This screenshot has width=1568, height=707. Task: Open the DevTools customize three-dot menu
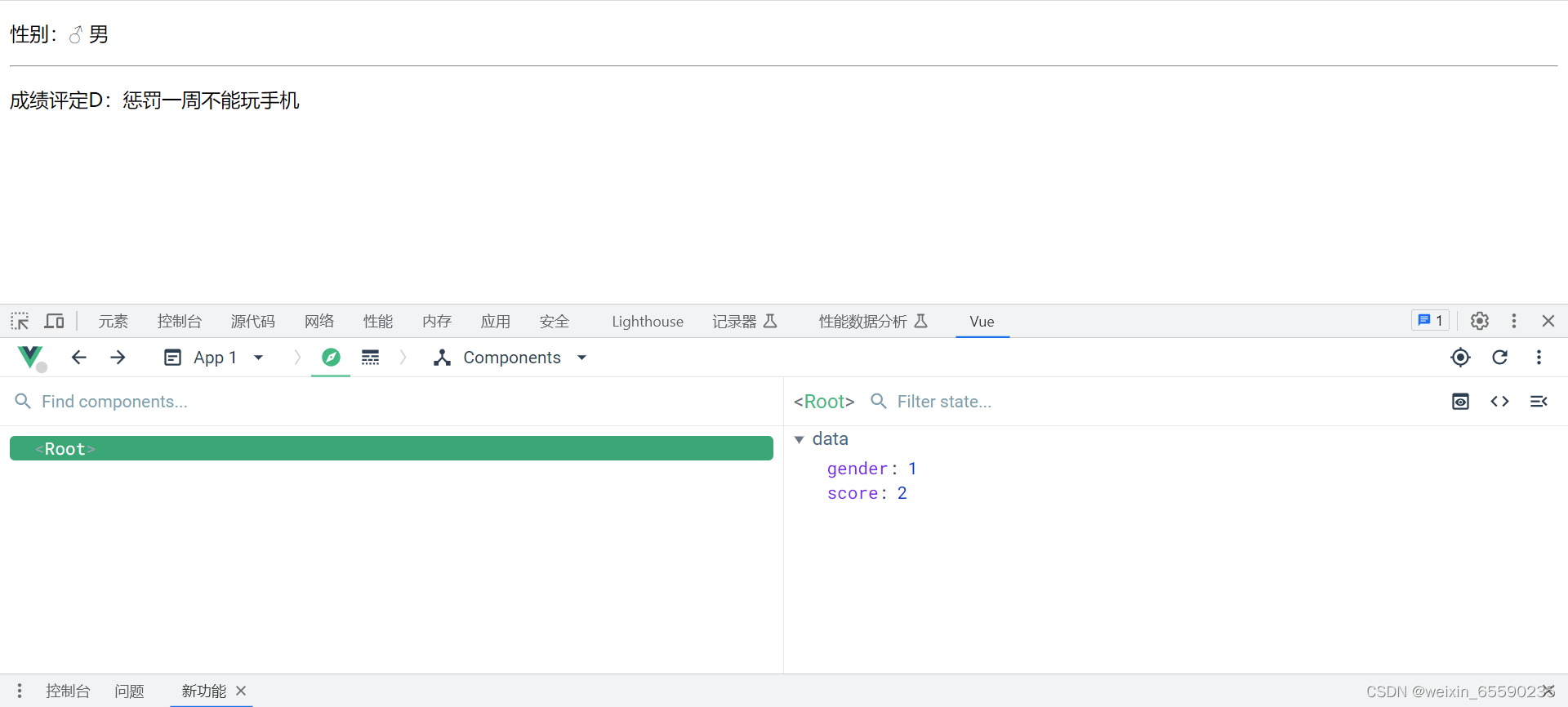point(1514,321)
